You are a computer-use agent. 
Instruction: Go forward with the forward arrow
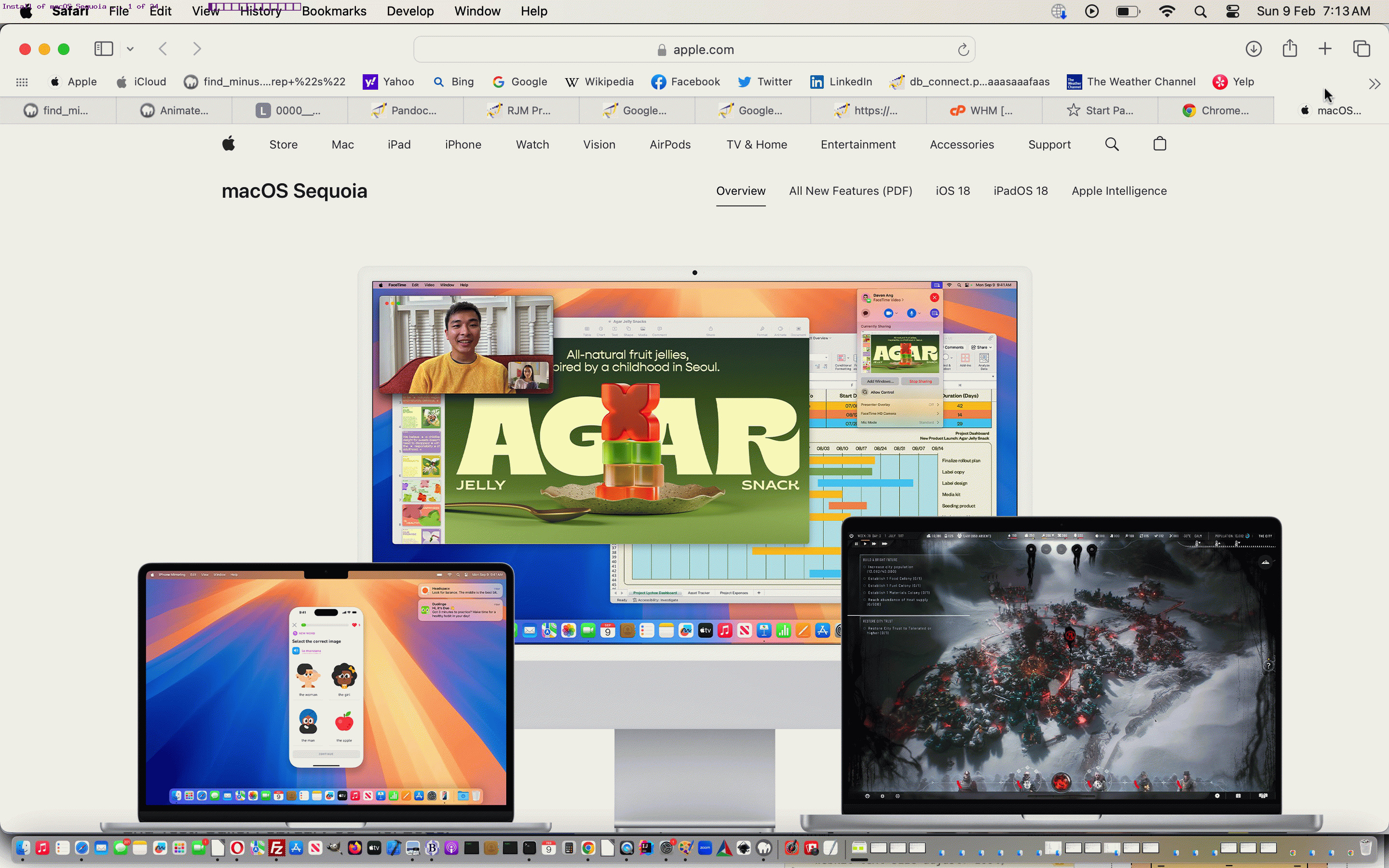point(197,49)
